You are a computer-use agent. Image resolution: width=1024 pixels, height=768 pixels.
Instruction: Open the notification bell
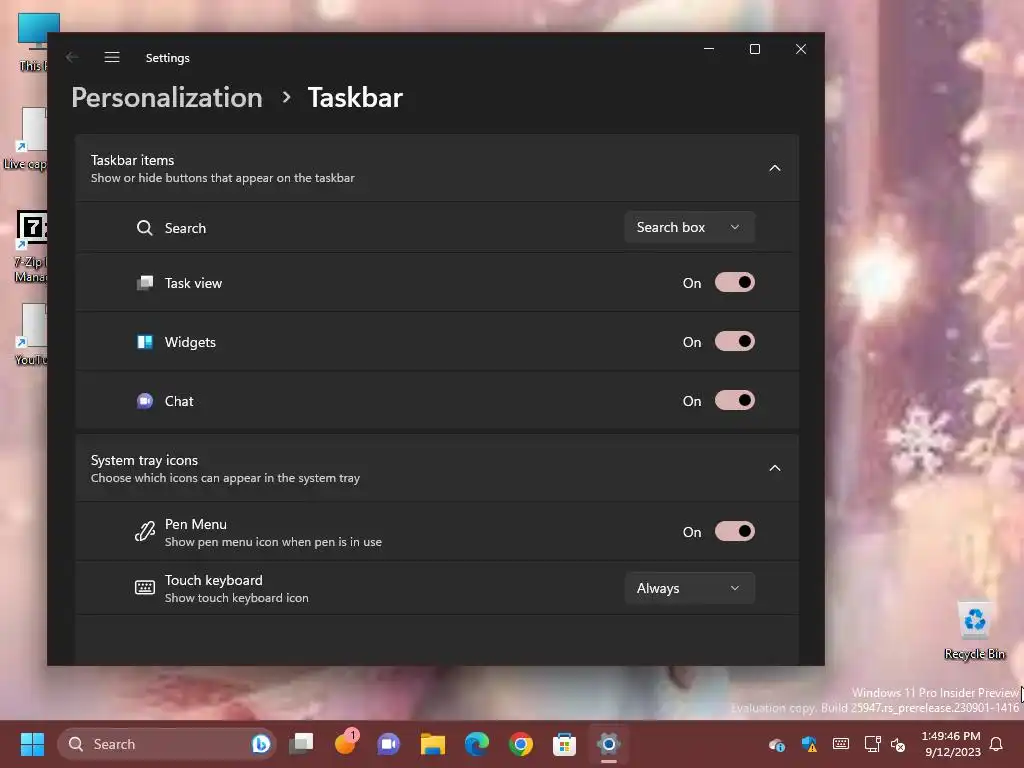(997, 744)
